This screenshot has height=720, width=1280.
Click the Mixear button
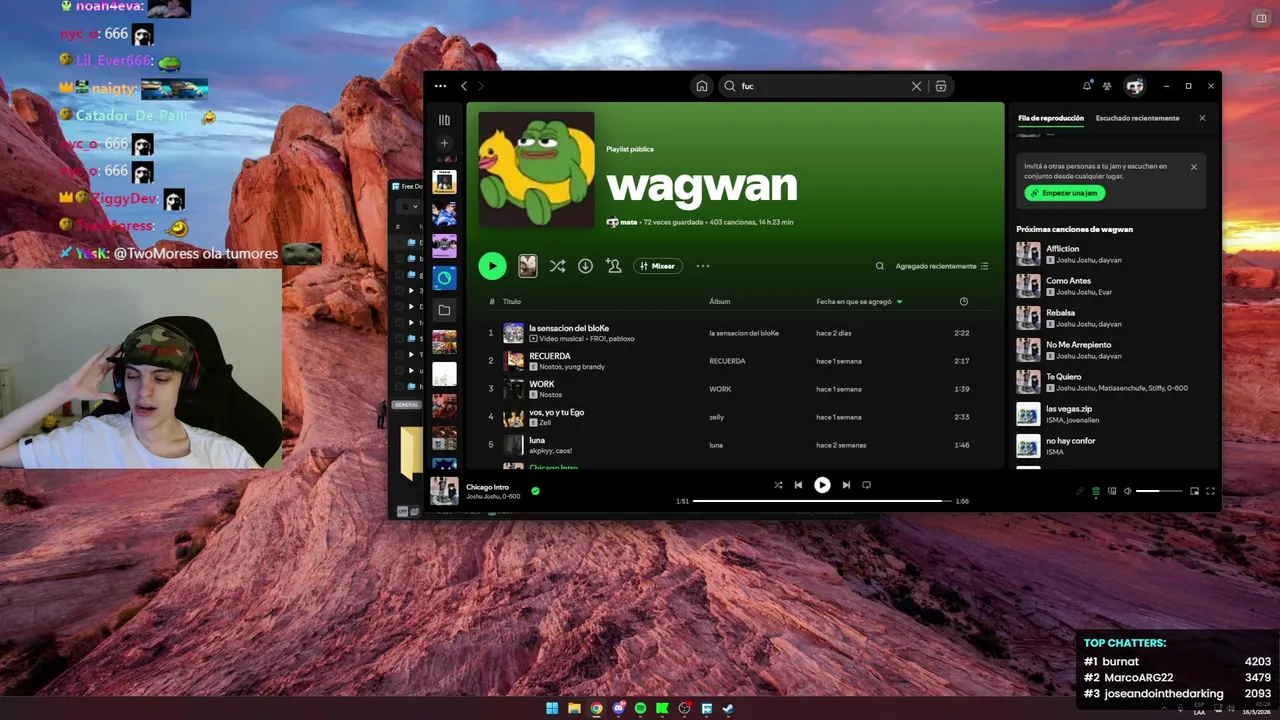click(658, 266)
